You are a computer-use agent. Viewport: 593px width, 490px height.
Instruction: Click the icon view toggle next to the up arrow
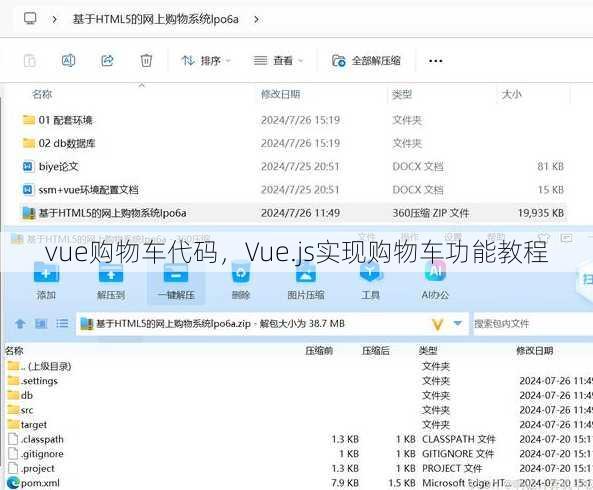(x=41, y=324)
